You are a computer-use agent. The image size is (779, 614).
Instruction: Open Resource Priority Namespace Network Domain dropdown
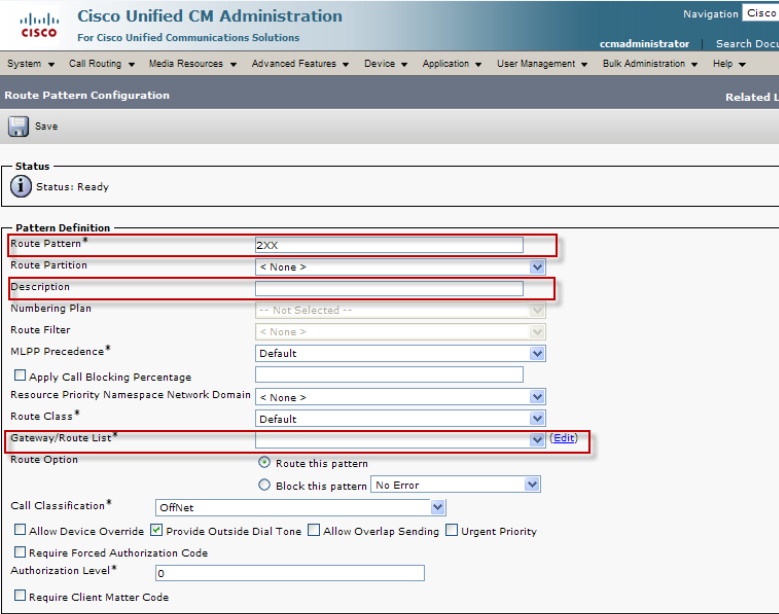[400, 397]
